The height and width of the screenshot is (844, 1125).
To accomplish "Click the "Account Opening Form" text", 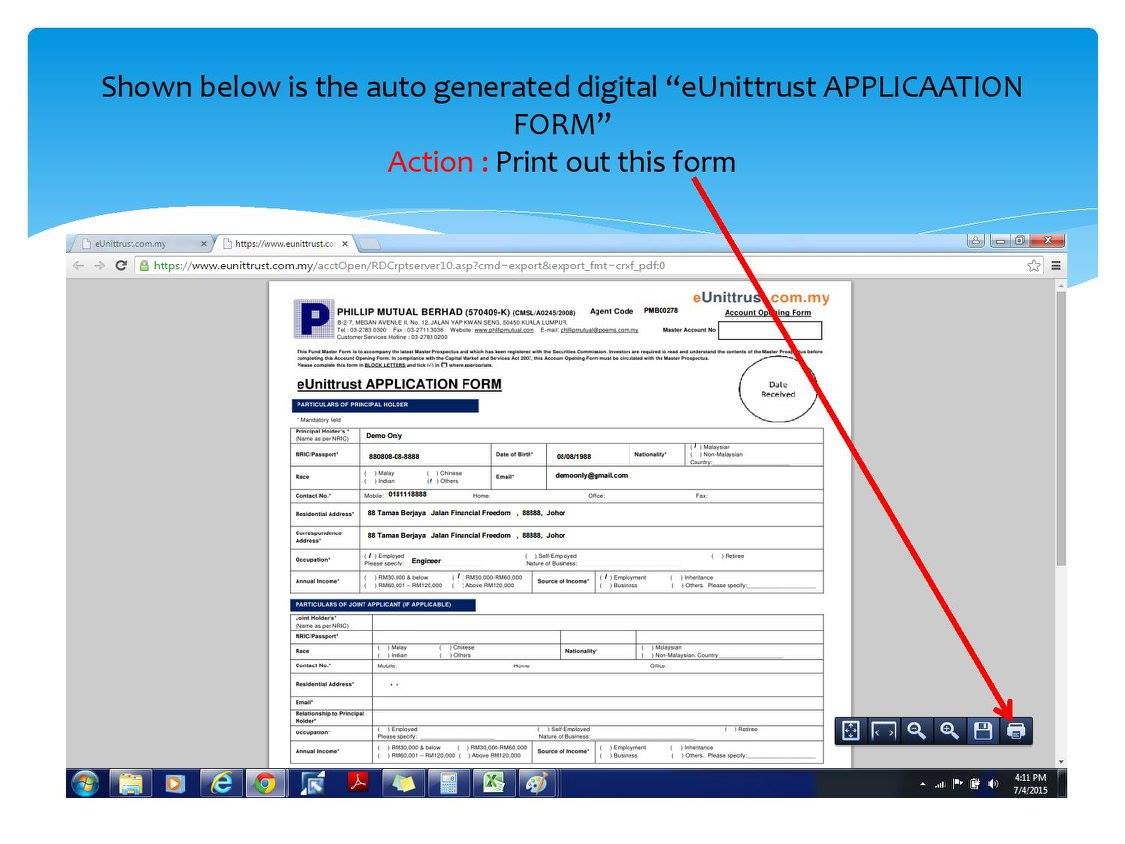I will tap(768, 313).
